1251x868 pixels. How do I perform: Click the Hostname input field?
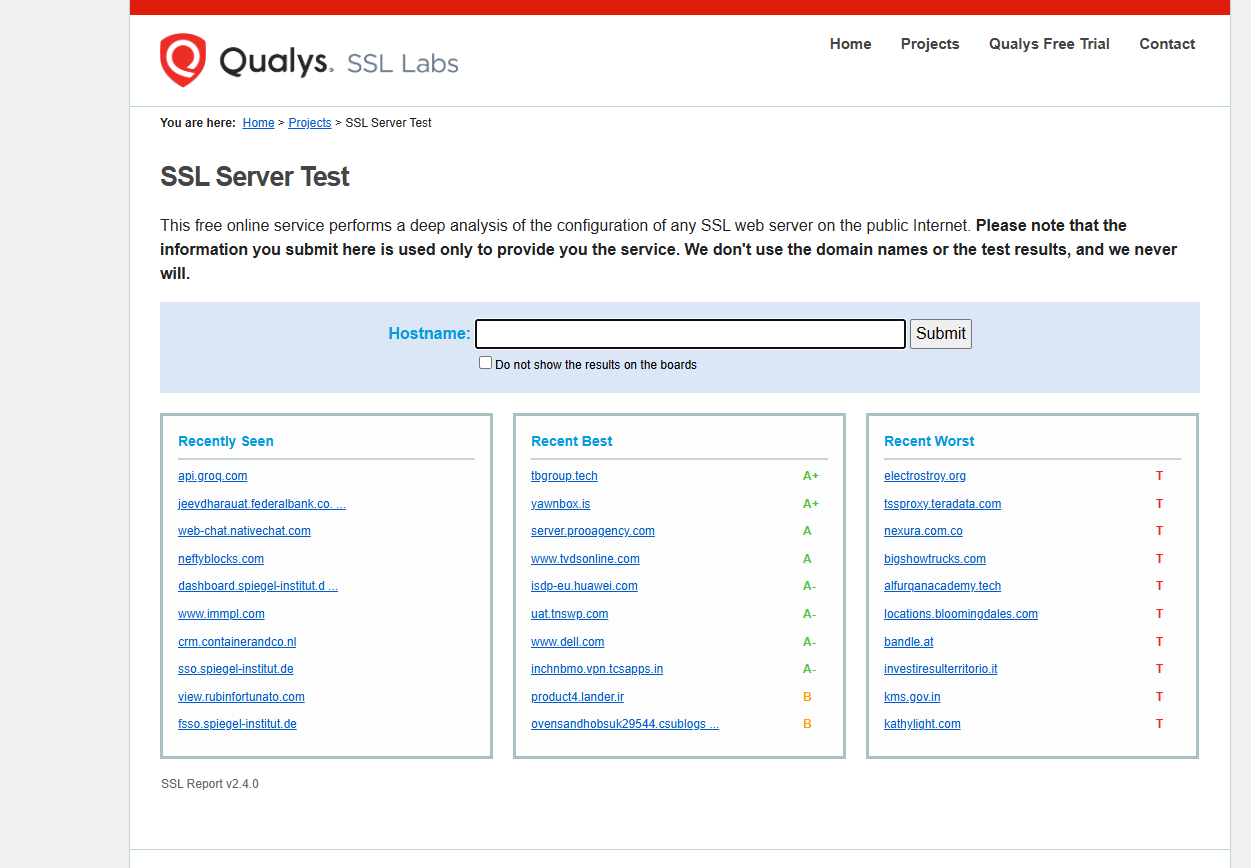[690, 333]
